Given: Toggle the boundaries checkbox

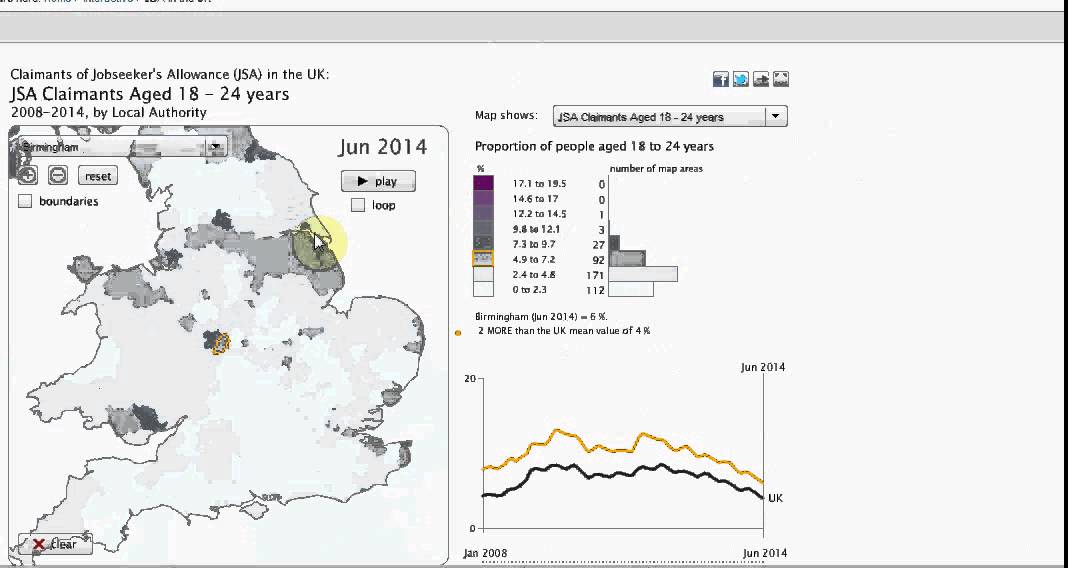Looking at the screenshot, I should click(x=25, y=202).
